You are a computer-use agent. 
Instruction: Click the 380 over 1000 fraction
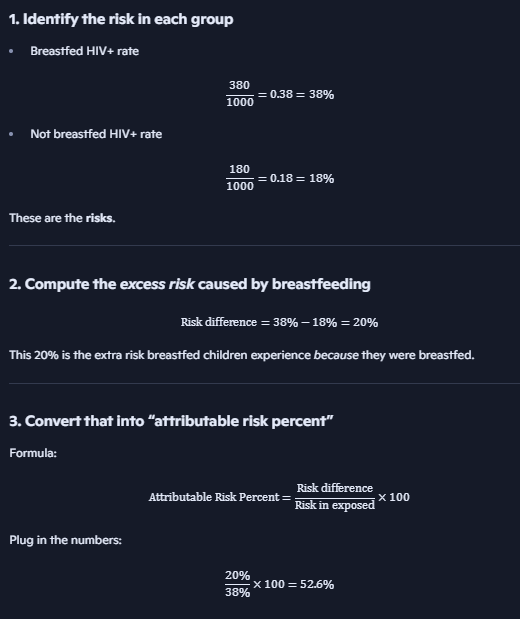click(x=240, y=94)
